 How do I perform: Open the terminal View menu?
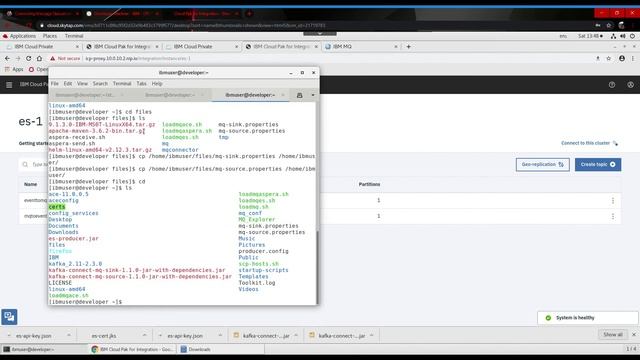tap(82, 84)
